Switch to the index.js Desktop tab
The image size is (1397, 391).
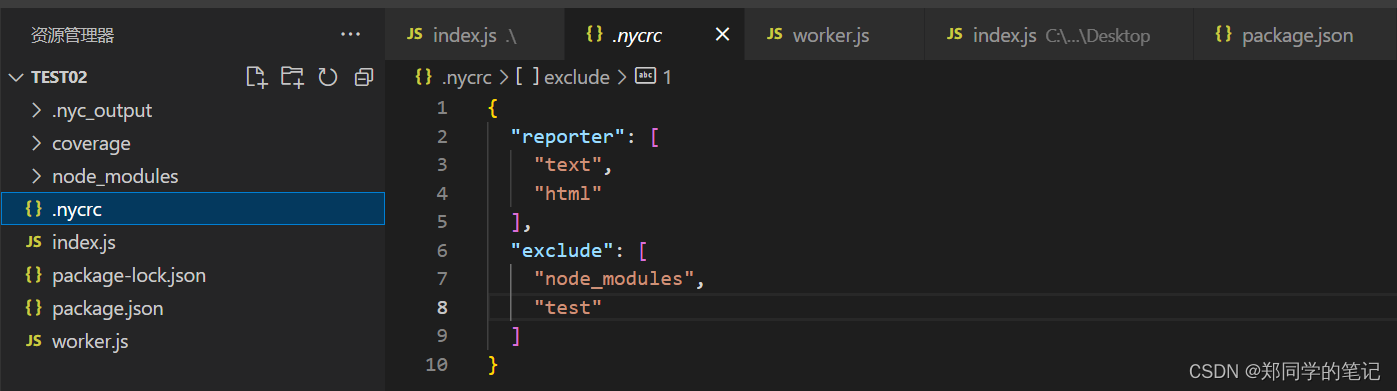coord(1060,35)
